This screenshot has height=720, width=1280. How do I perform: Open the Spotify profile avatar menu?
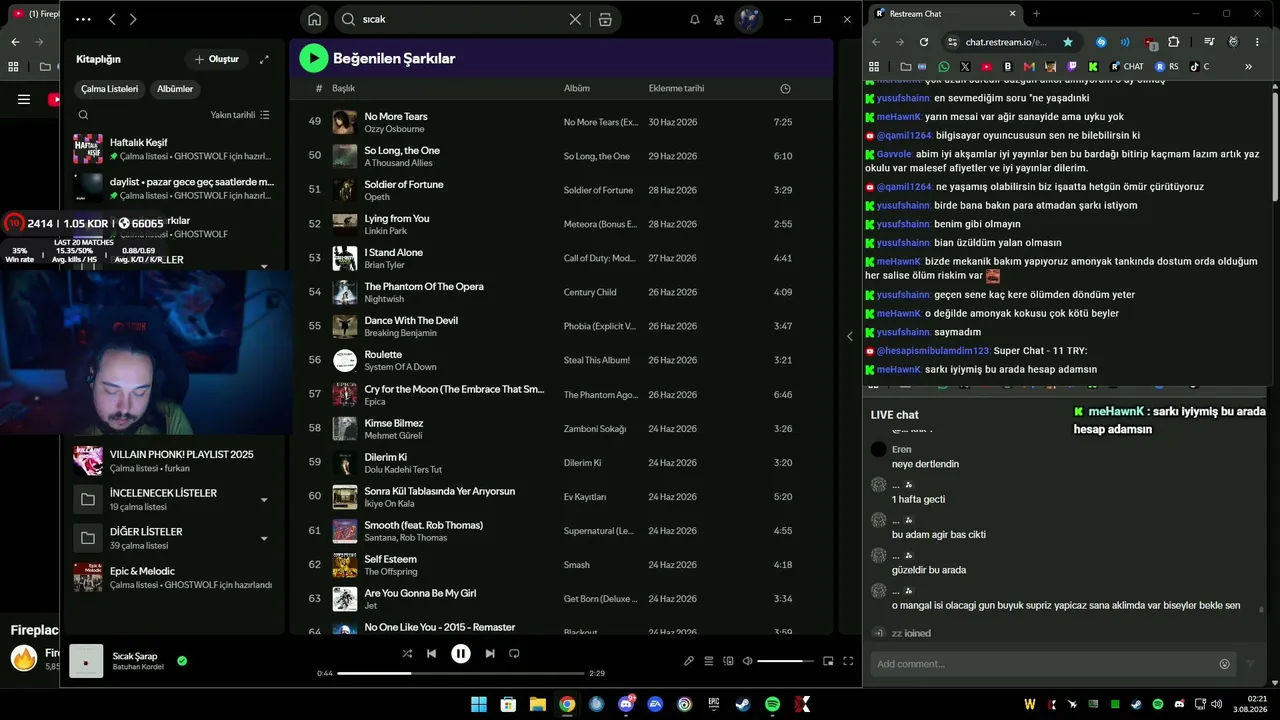(x=748, y=19)
